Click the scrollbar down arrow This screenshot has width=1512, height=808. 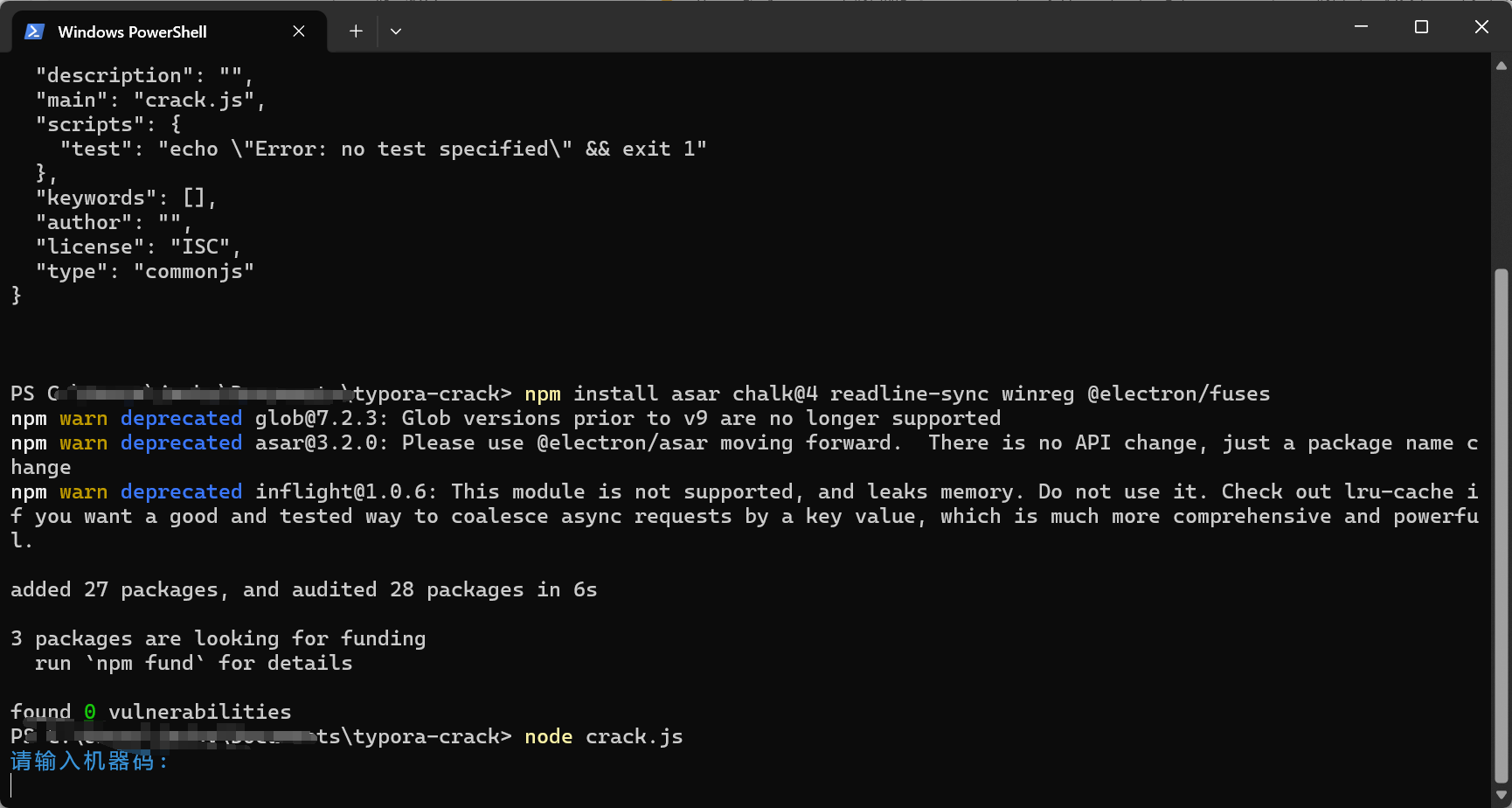pyautogui.click(x=1502, y=795)
